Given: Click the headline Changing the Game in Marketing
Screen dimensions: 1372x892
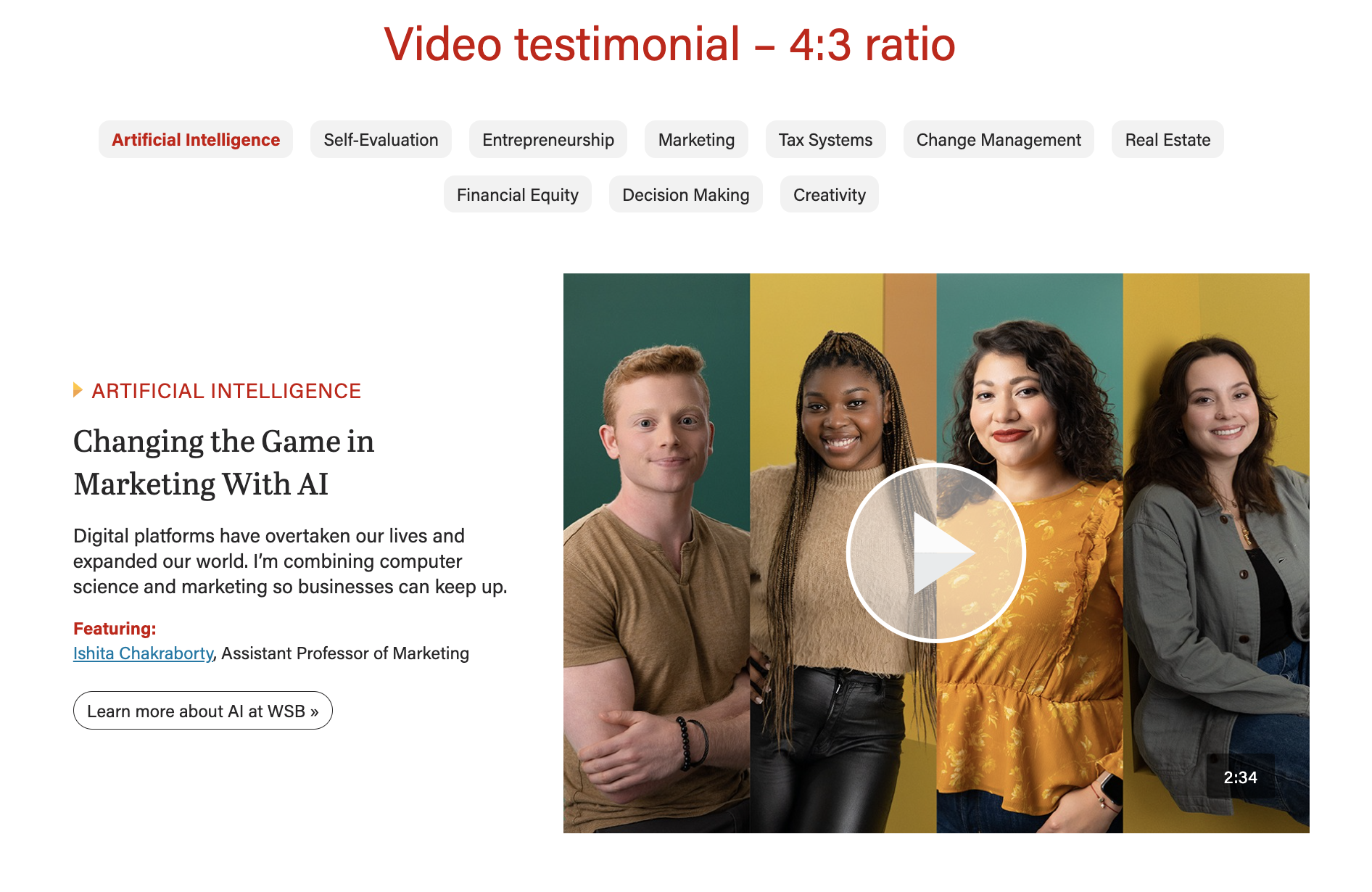Looking at the screenshot, I should pos(224,463).
